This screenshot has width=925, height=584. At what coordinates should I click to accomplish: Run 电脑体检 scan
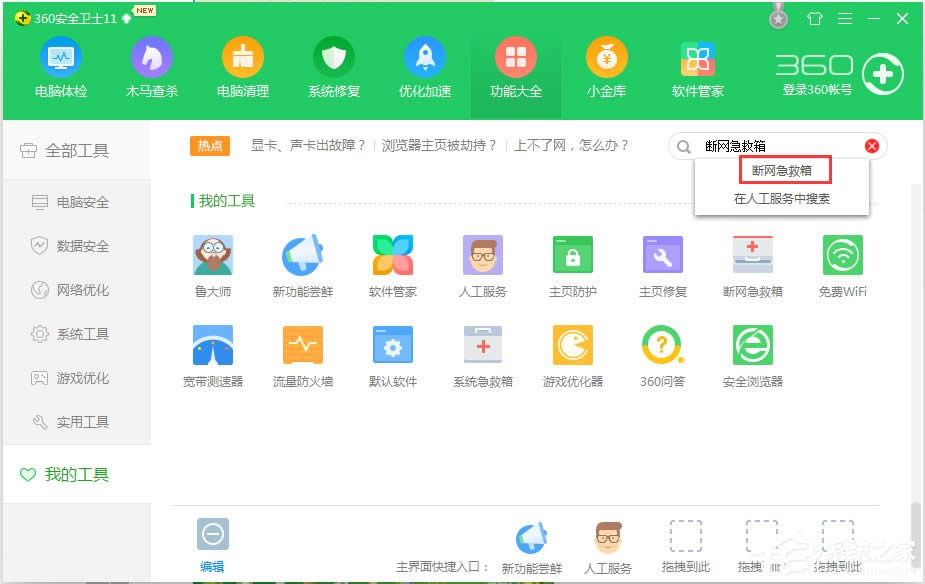tap(61, 65)
